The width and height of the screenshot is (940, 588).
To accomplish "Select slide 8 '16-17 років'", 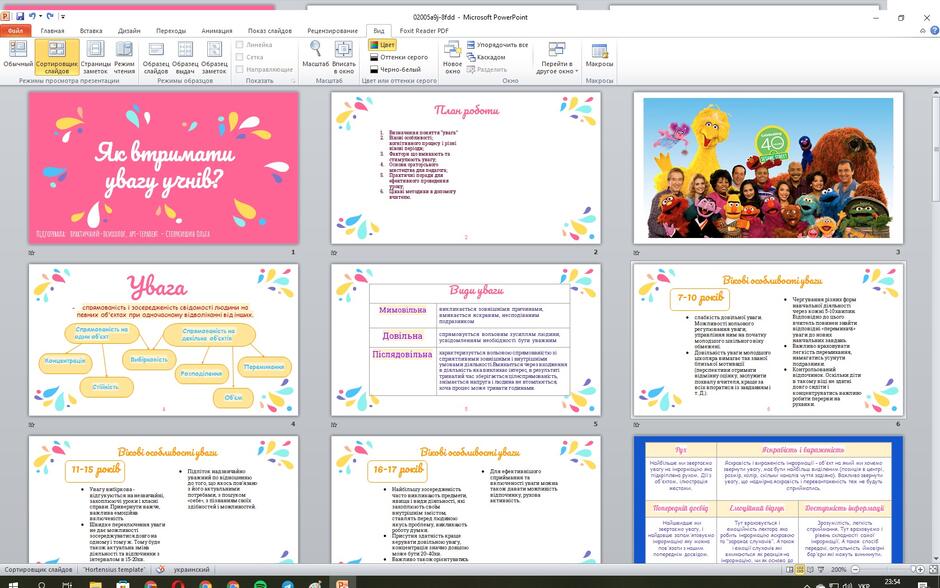I will point(466,499).
